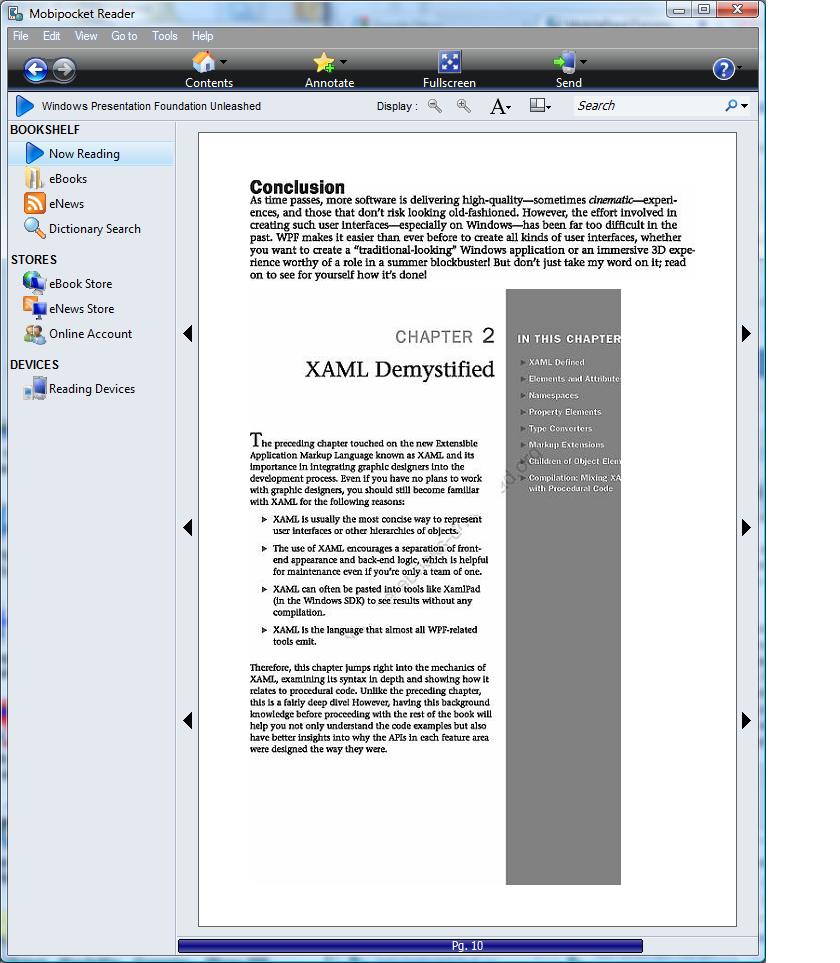Open Online Account
The image size is (840, 963).
pos(90,334)
